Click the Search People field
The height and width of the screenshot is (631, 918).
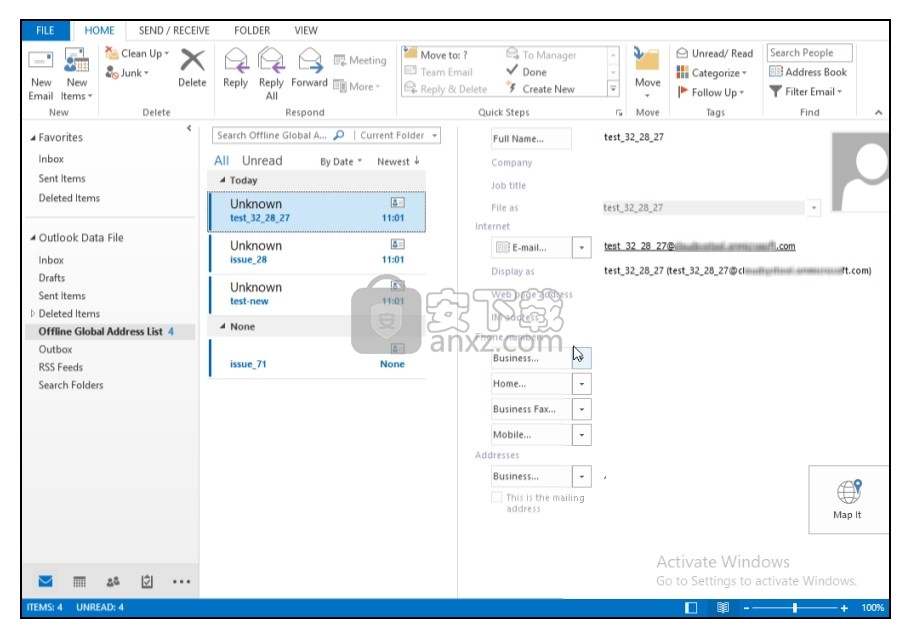809,53
